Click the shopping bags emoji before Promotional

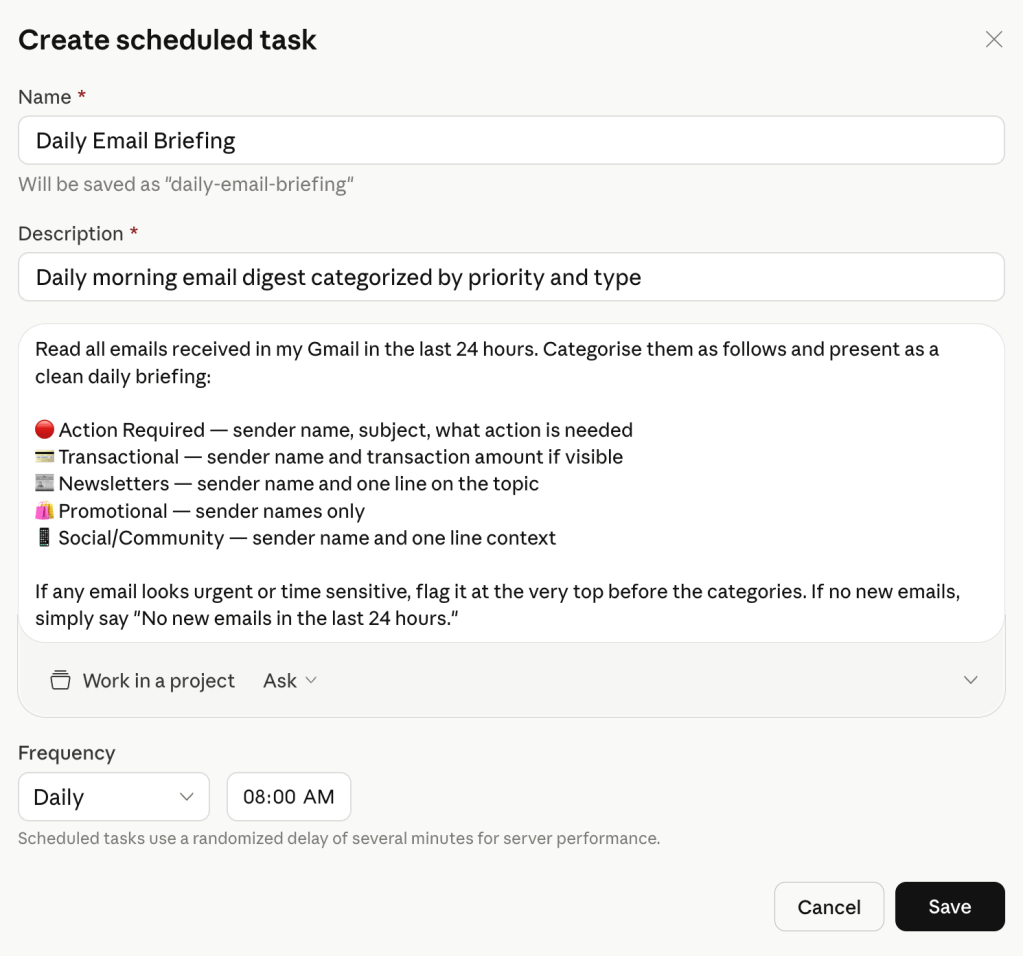pyautogui.click(x=44, y=511)
